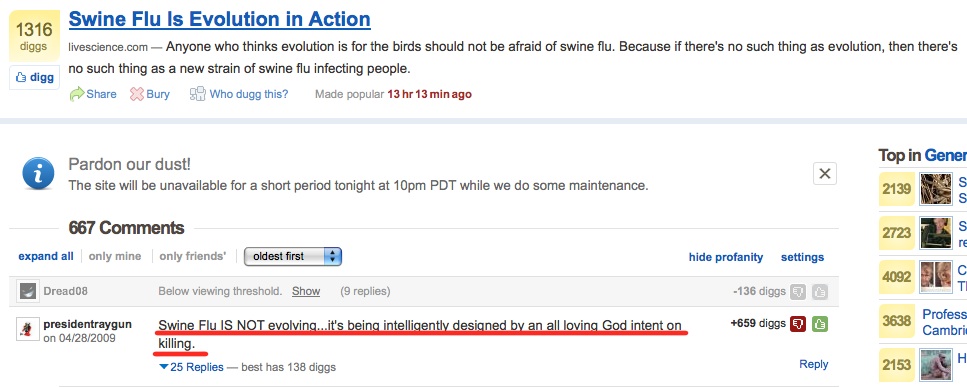The width and height of the screenshot is (967, 387).
Task: Bury presidentraygun's comment with red thumbs-down
Action: coord(798,324)
